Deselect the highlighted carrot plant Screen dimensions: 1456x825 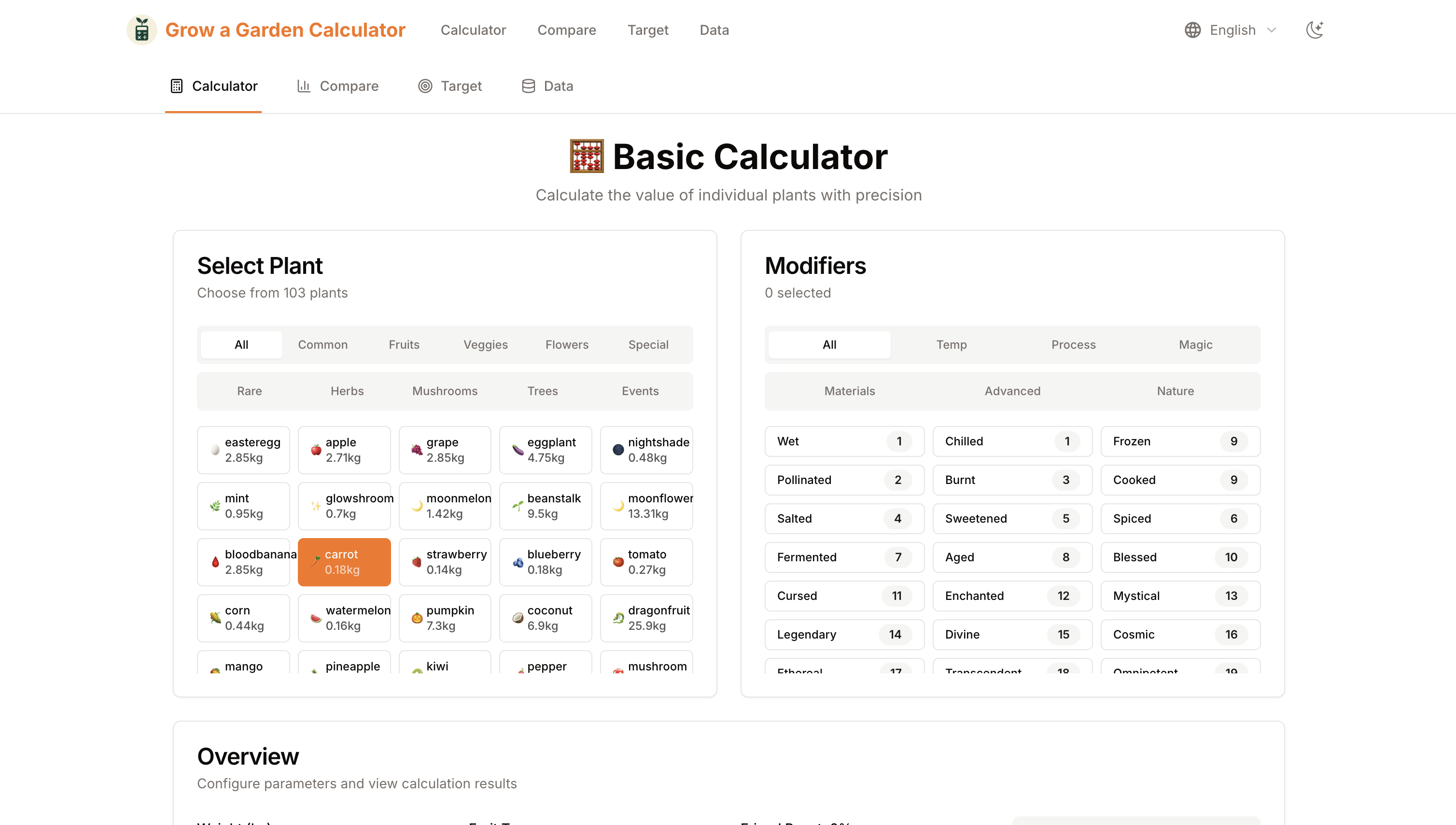tap(344, 562)
